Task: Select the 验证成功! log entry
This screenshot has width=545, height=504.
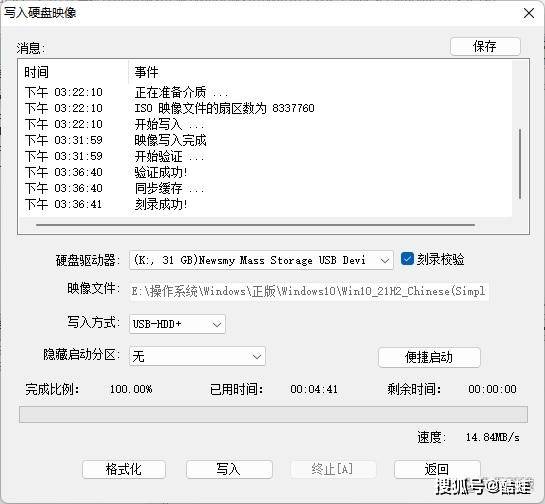Action: click(161, 172)
